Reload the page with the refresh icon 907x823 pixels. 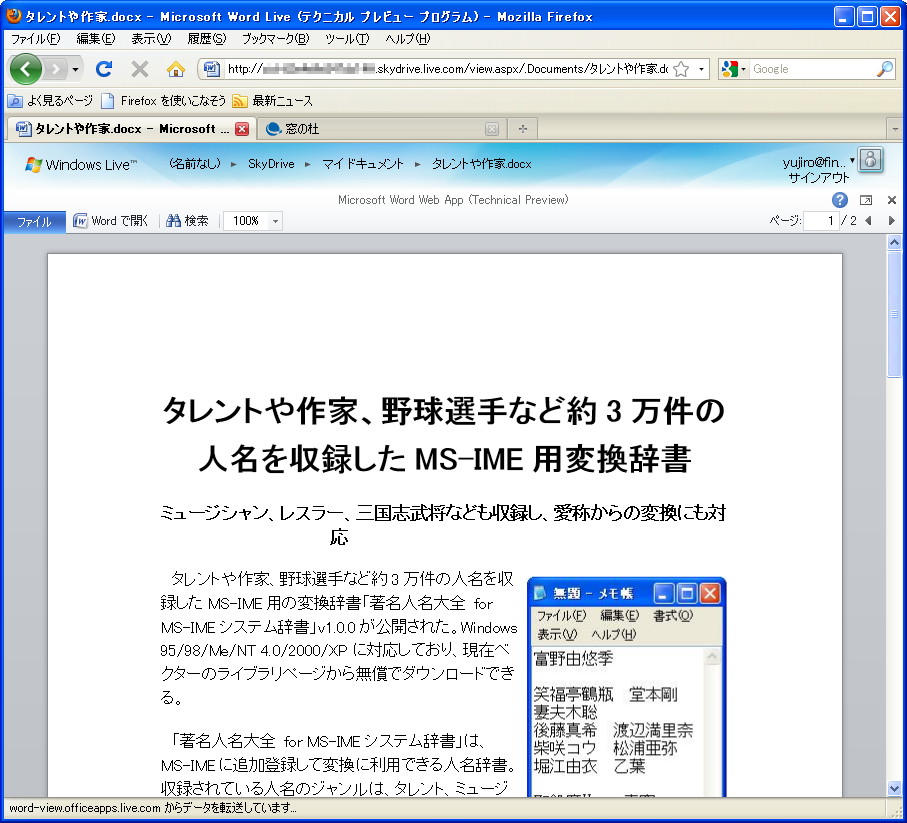point(104,68)
